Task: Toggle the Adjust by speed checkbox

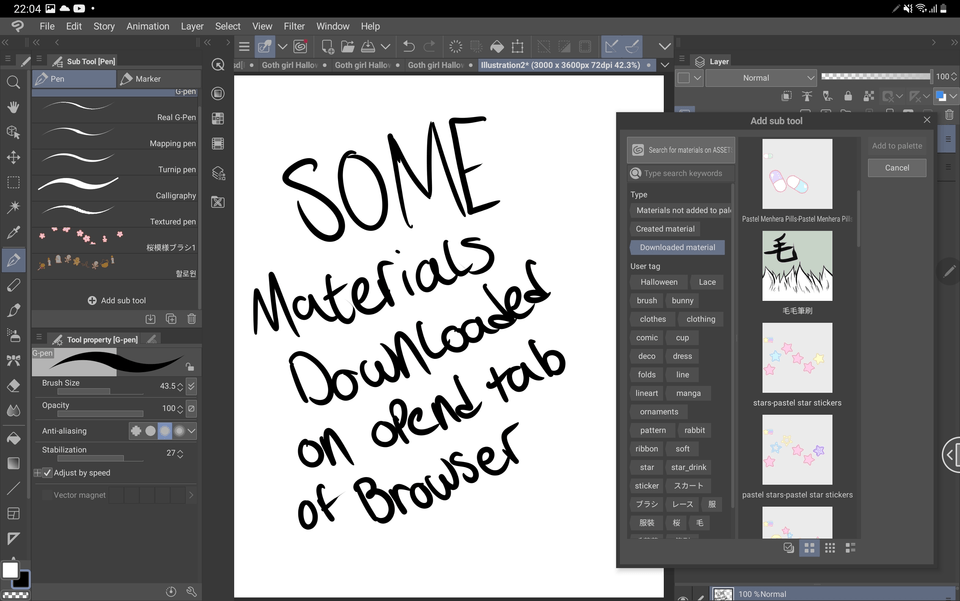Action: [x=47, y=472]
